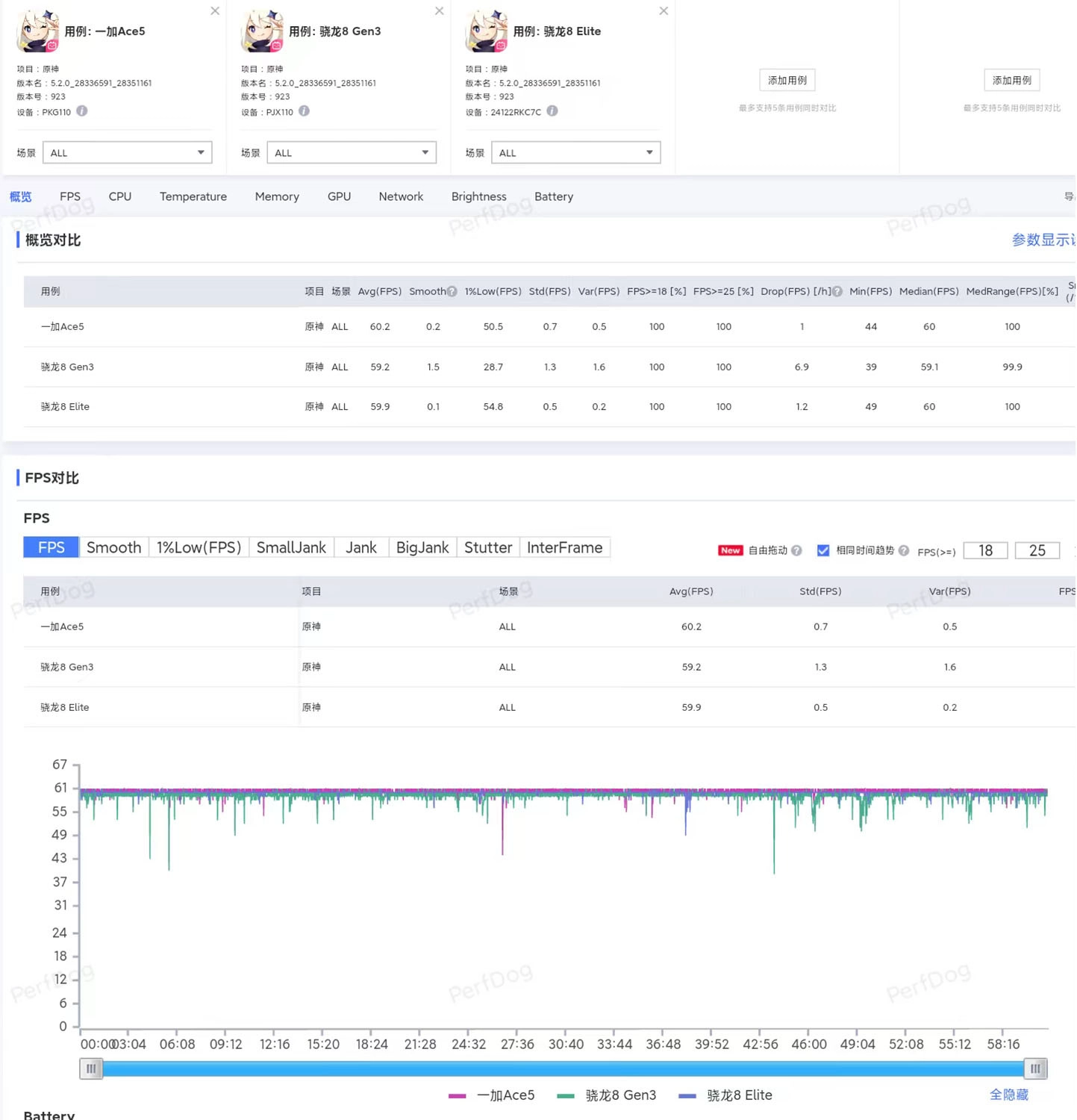Click help icon next to Drop(FPS) column header
The image size is (1077, 1120).
[x=837, y=292]
